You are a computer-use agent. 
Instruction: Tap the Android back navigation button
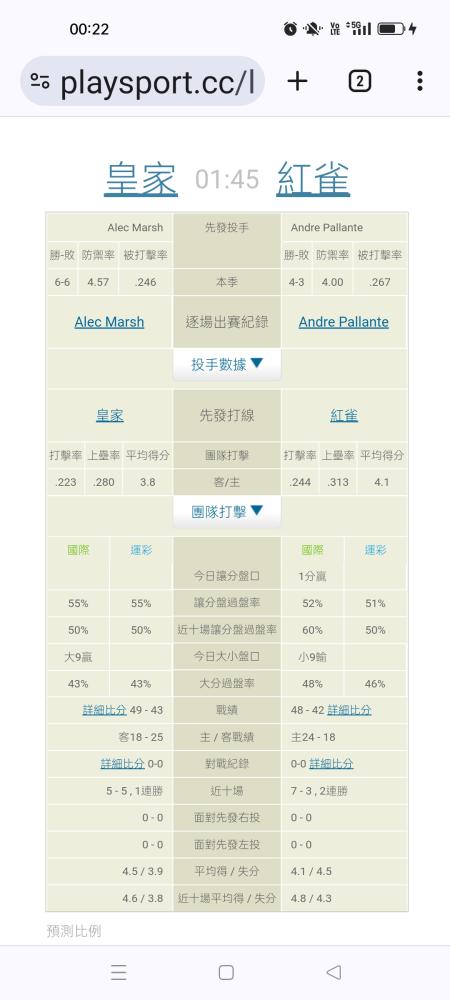coord(333,972)
